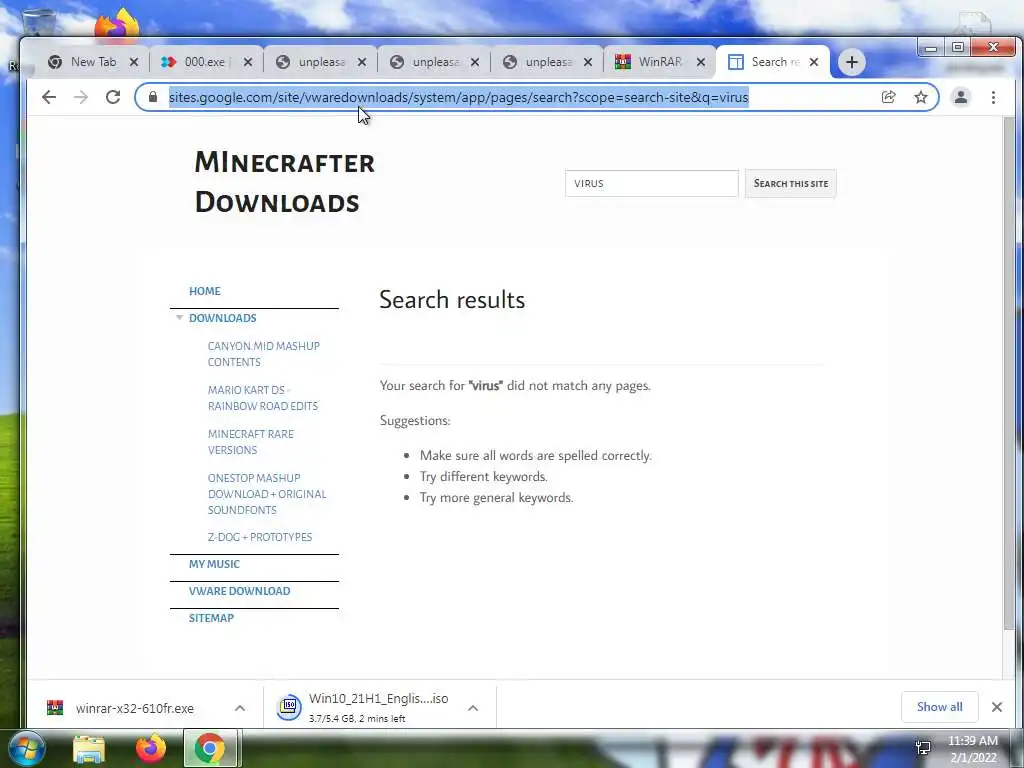1024x768 pixels.
Task: Open a new tab with the plus button
Action: (852, 62)
